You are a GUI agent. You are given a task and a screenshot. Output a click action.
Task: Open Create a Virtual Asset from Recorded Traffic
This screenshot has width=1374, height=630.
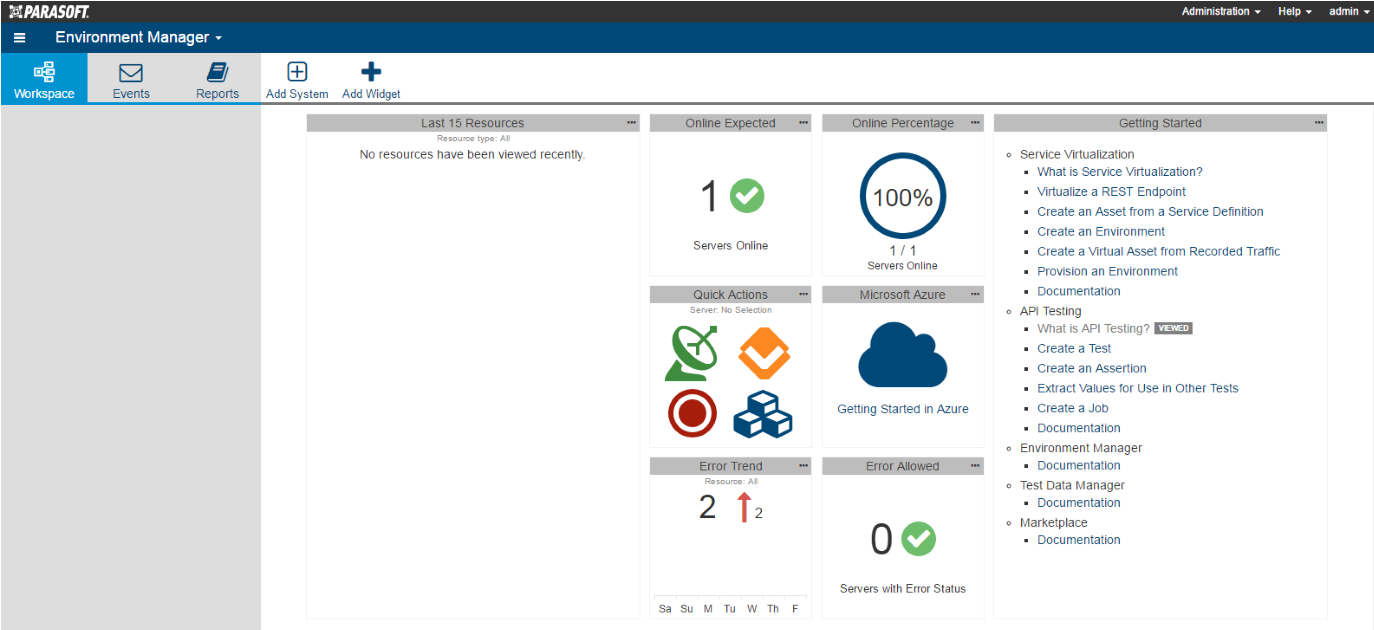tap(1159, 252)
